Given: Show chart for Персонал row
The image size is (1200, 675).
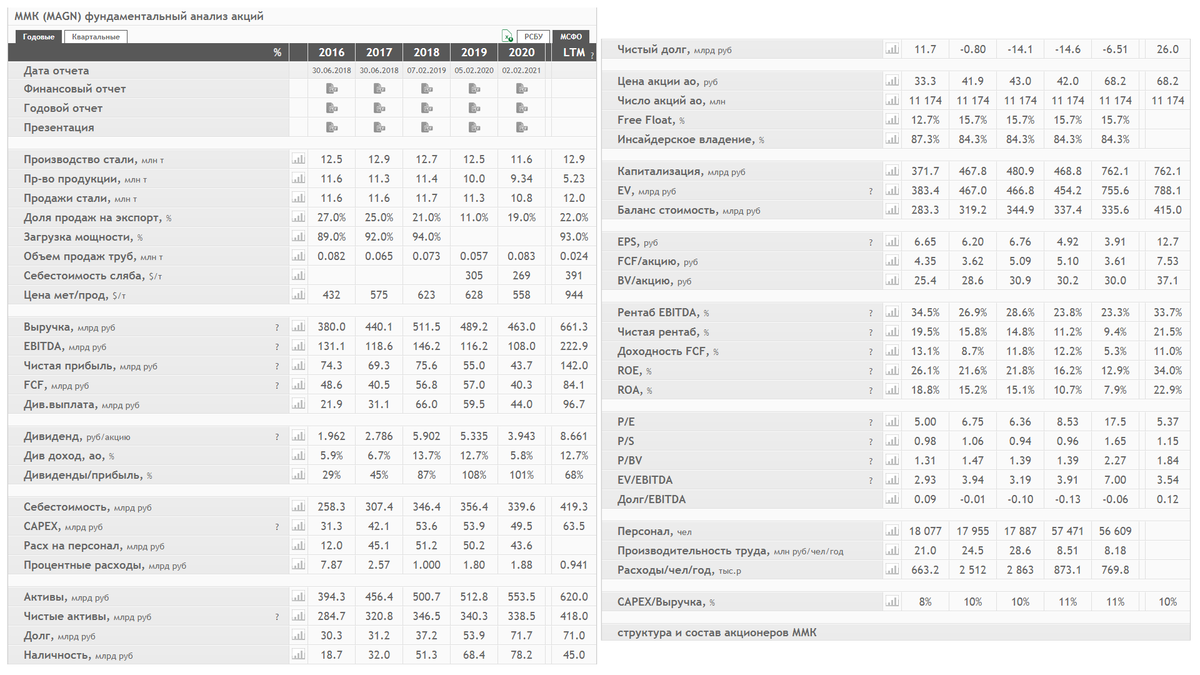Looking at the screenshot, I should click(892, 532).
